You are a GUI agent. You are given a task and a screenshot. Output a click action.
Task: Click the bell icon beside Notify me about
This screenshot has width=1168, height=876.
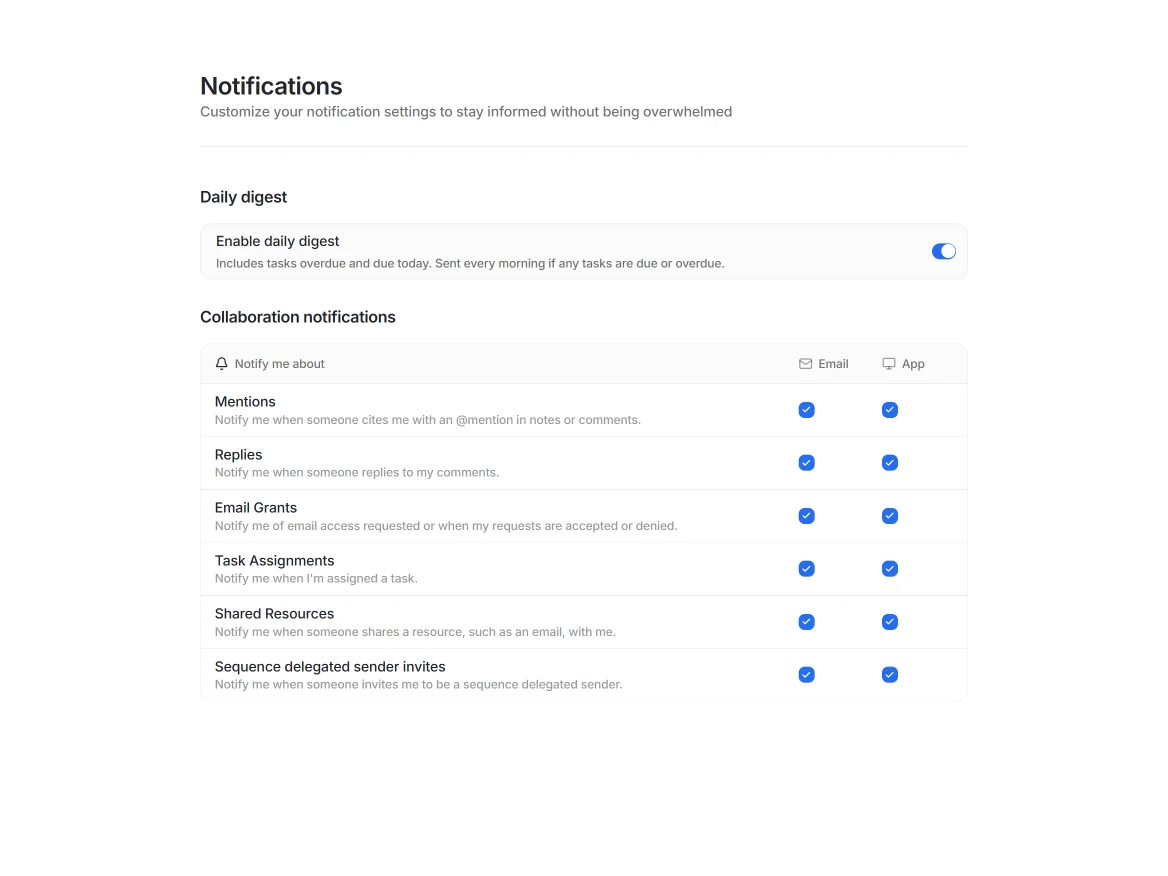222,364
